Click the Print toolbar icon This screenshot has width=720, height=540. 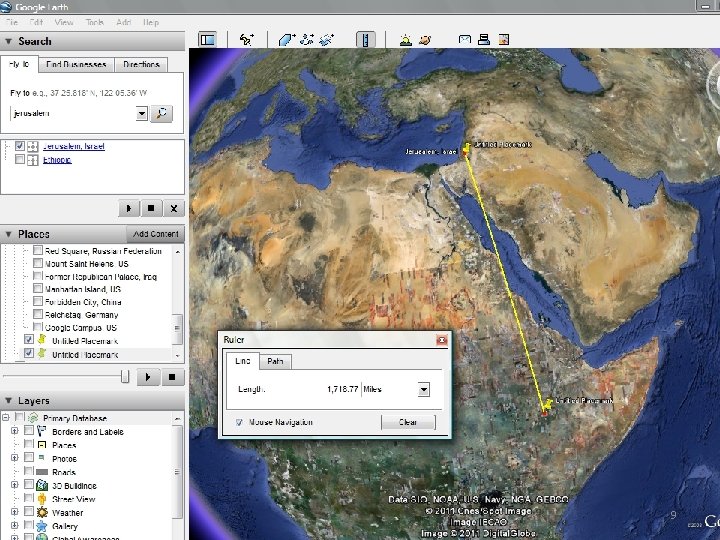click(484, 40)
